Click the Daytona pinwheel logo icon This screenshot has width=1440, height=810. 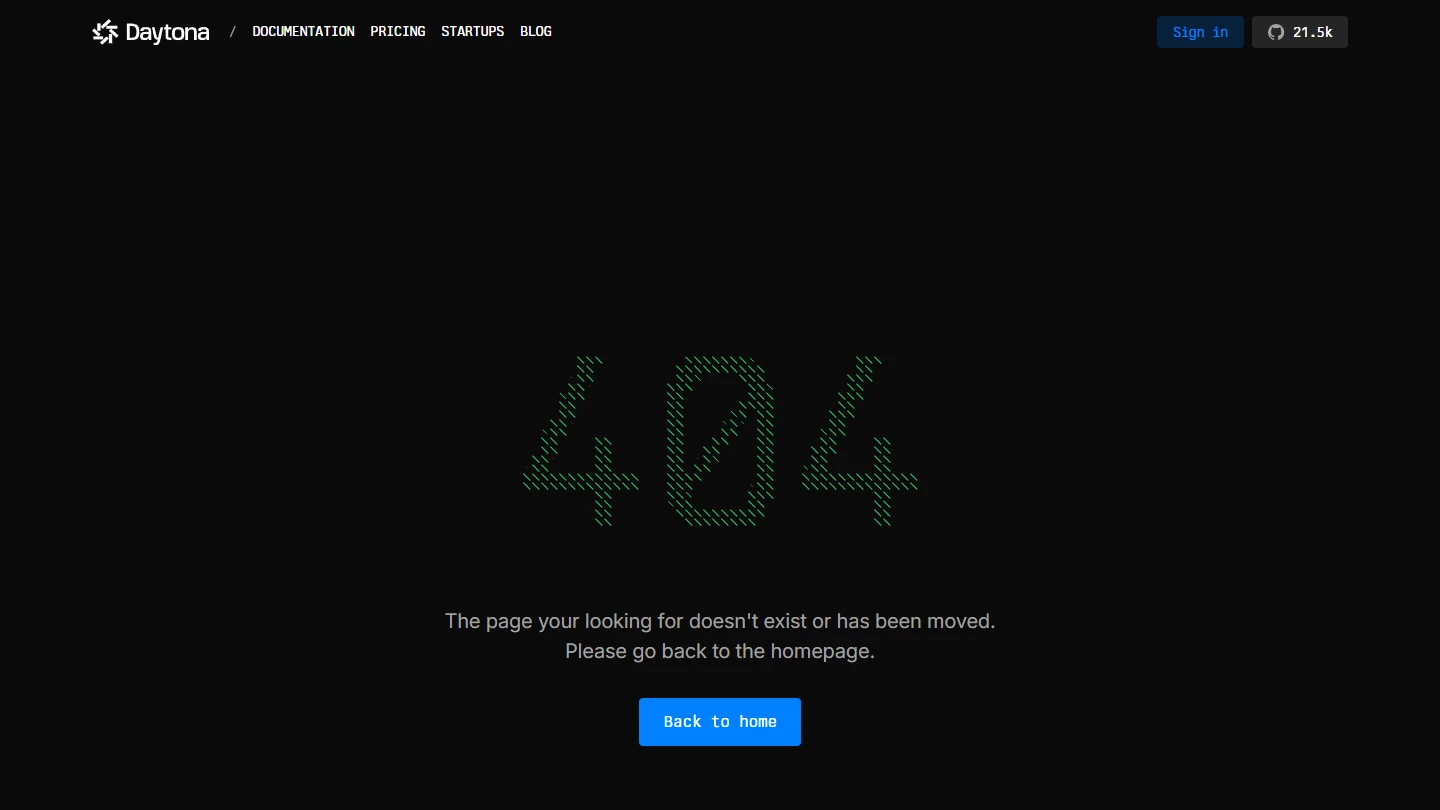(105, 32)
